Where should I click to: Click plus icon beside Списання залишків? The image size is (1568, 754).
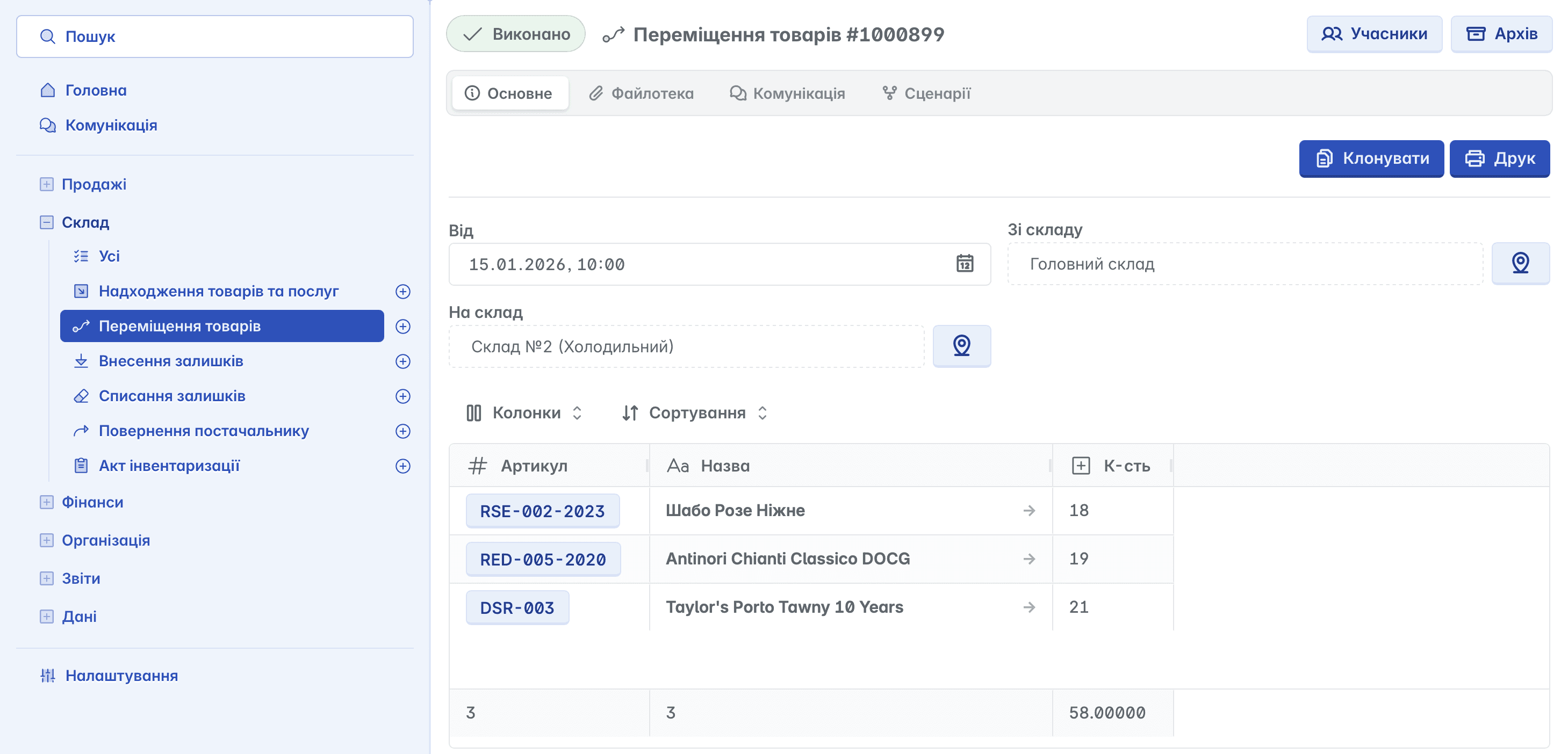click(x=402, y=396)
